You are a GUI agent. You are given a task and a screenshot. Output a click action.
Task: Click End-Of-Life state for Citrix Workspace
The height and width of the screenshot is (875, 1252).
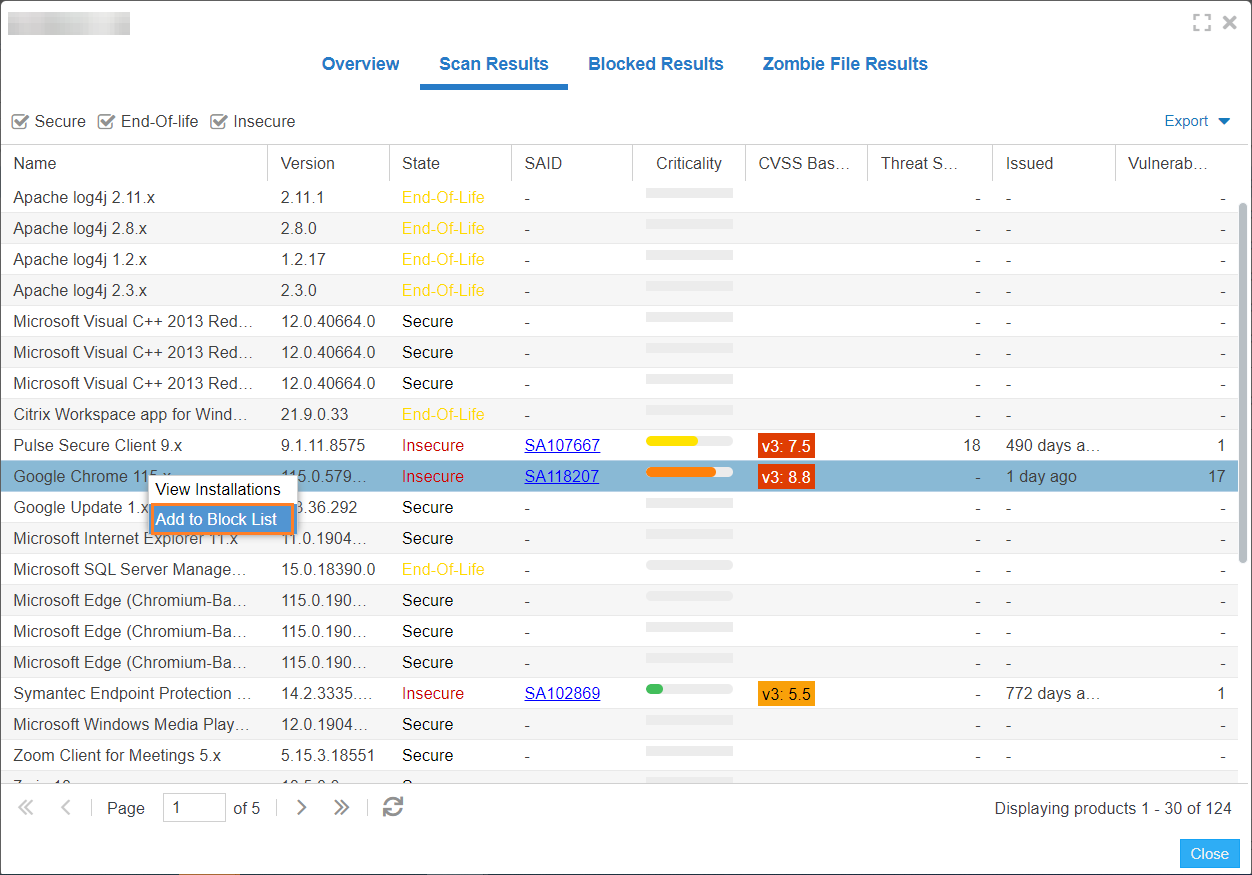pos(443,415)
